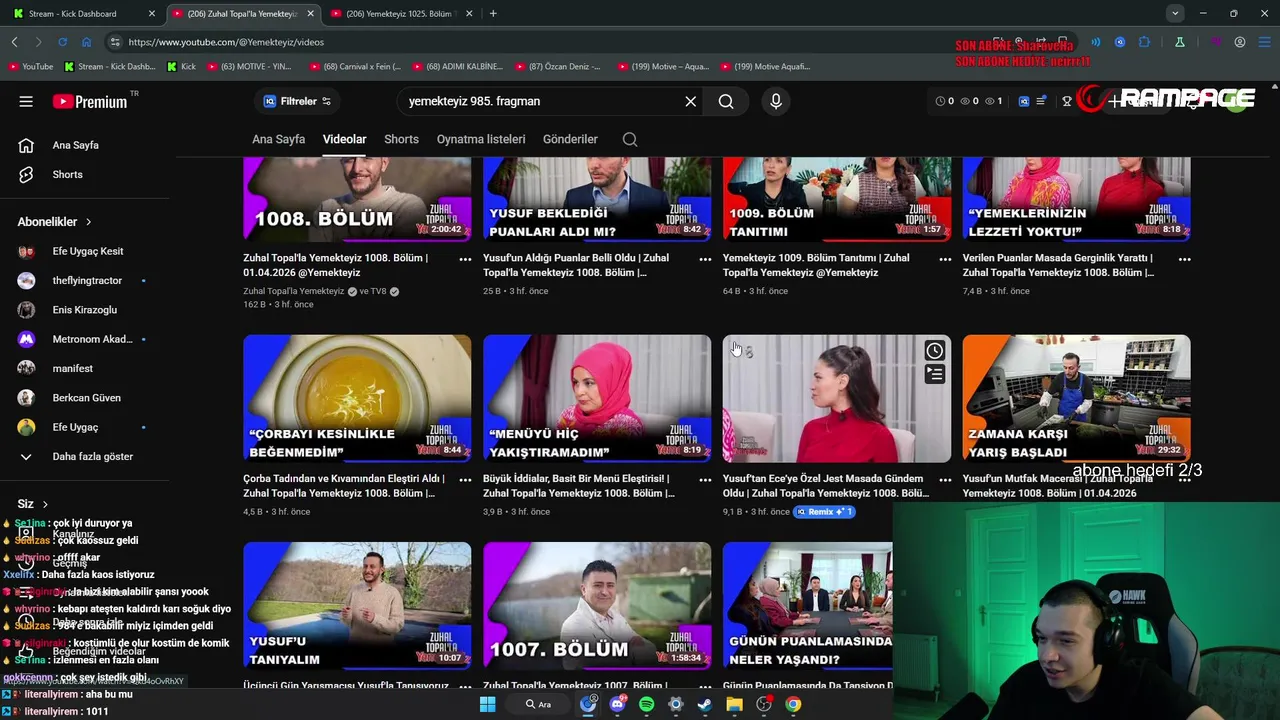Open theflyingtractor subscription channel
Image resolution: width=1280 pixels, height=720 pixels.
(x=87, y=280)
